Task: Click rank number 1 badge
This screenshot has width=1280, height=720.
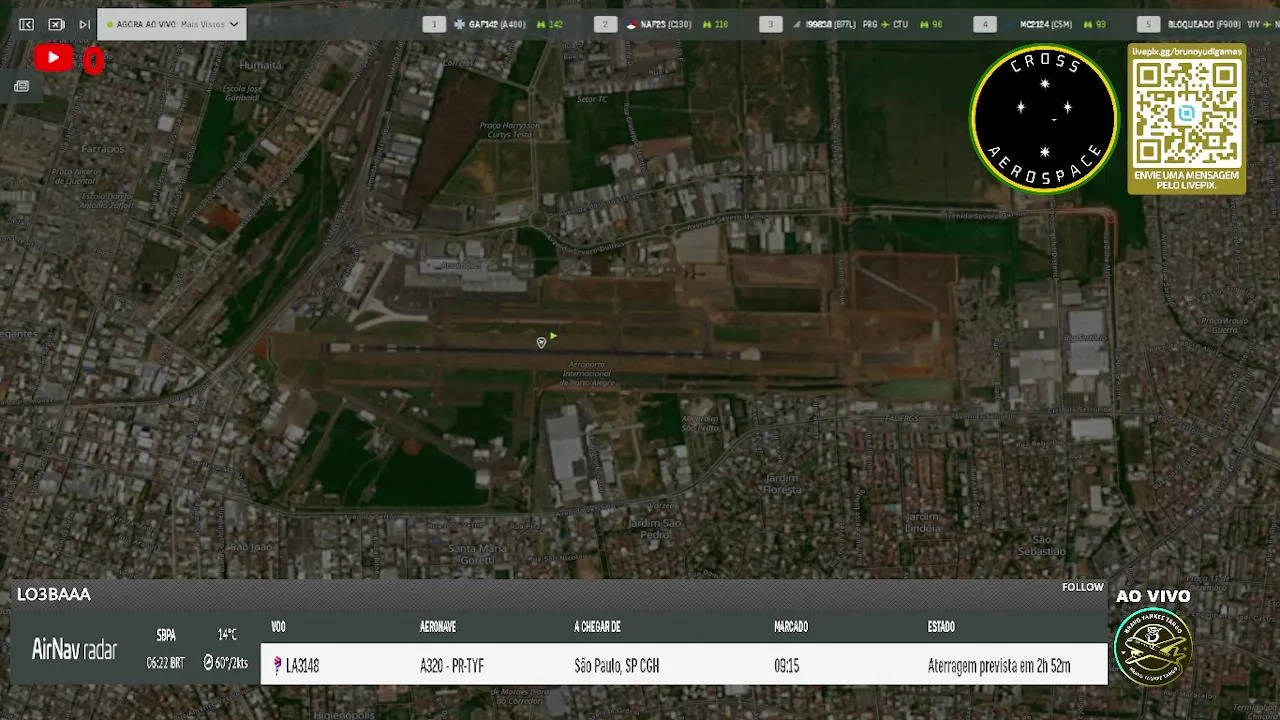Action: [x=434, y=24]
